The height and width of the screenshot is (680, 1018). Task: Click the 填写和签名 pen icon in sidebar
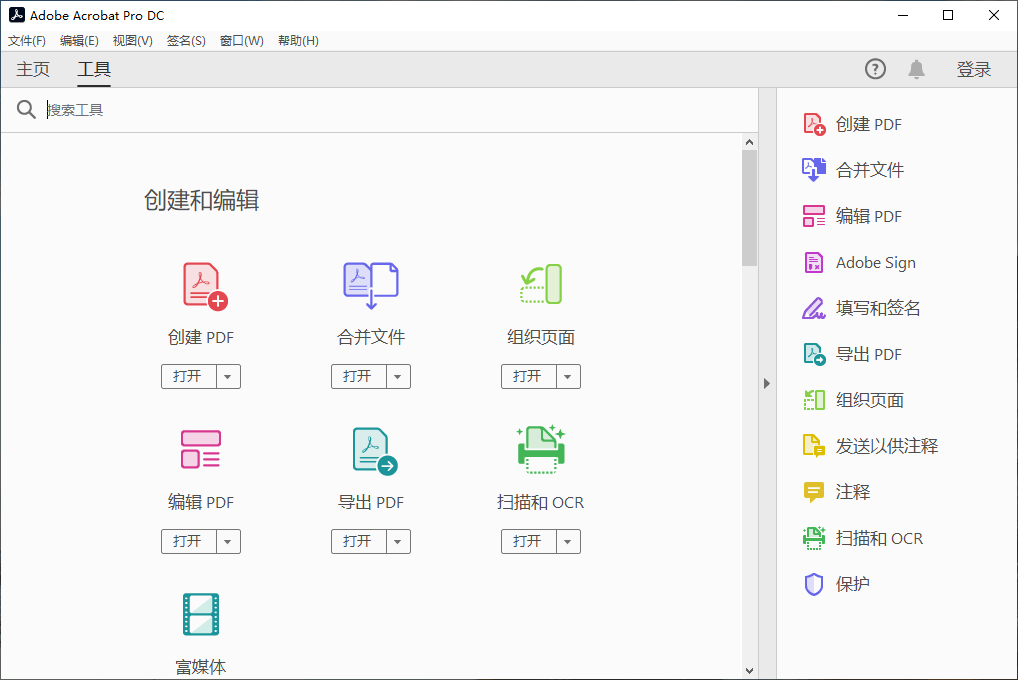[x=813, y=308]
